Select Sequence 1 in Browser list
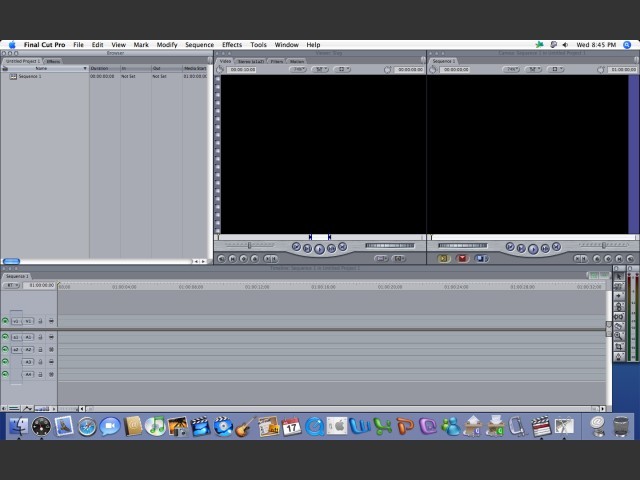Viewport: 640px width, 480px height. pos(30,76)
